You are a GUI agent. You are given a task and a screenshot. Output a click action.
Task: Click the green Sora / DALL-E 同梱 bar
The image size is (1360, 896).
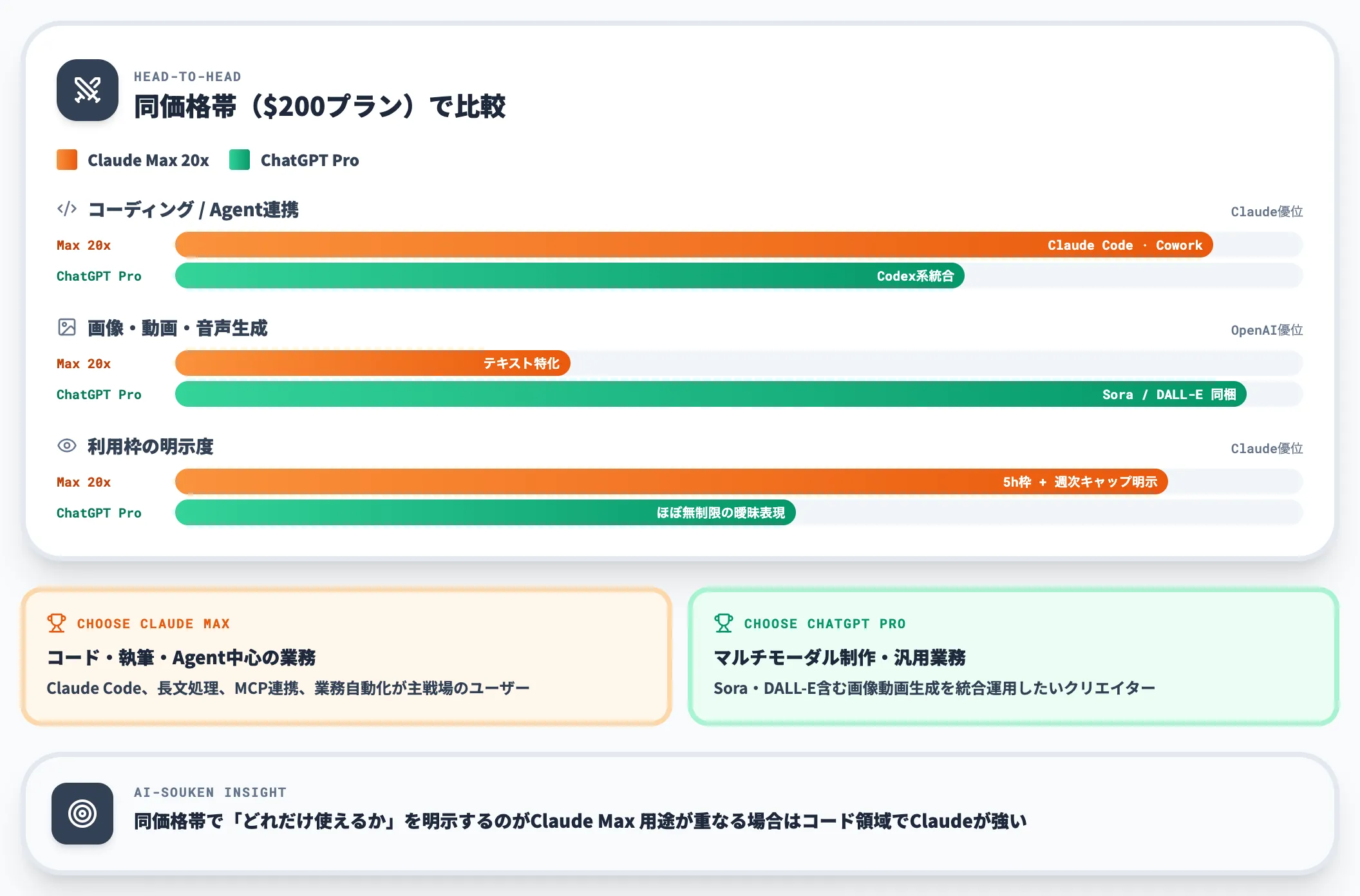[710, 394]
